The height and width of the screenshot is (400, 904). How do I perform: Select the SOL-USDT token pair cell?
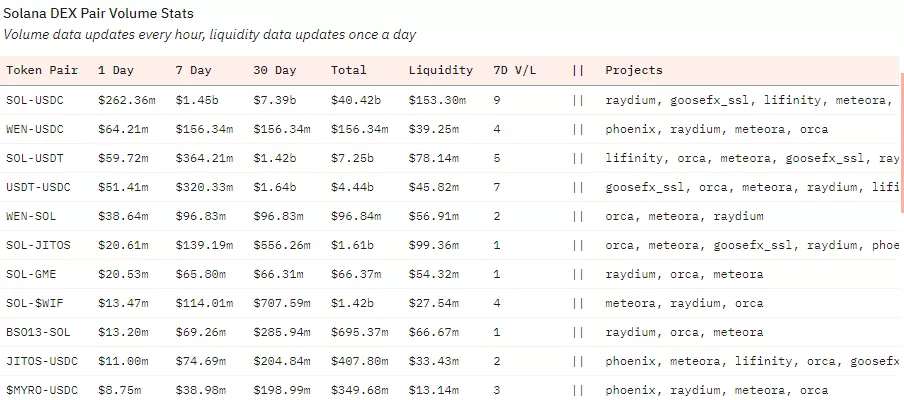point(36,158)
